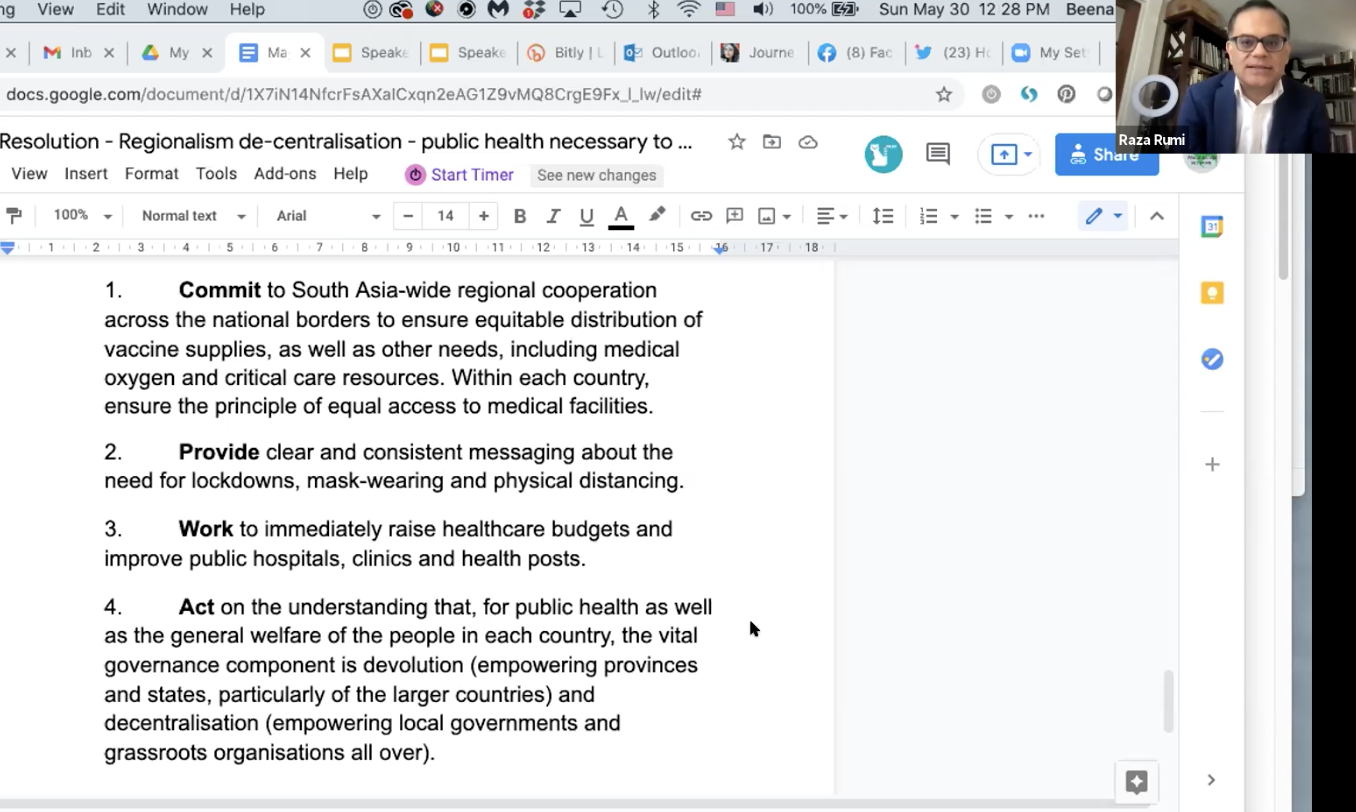This screenshot has height=812, width=1356.
Task: Click the paint format icon
Action: (x=14, y=216)
